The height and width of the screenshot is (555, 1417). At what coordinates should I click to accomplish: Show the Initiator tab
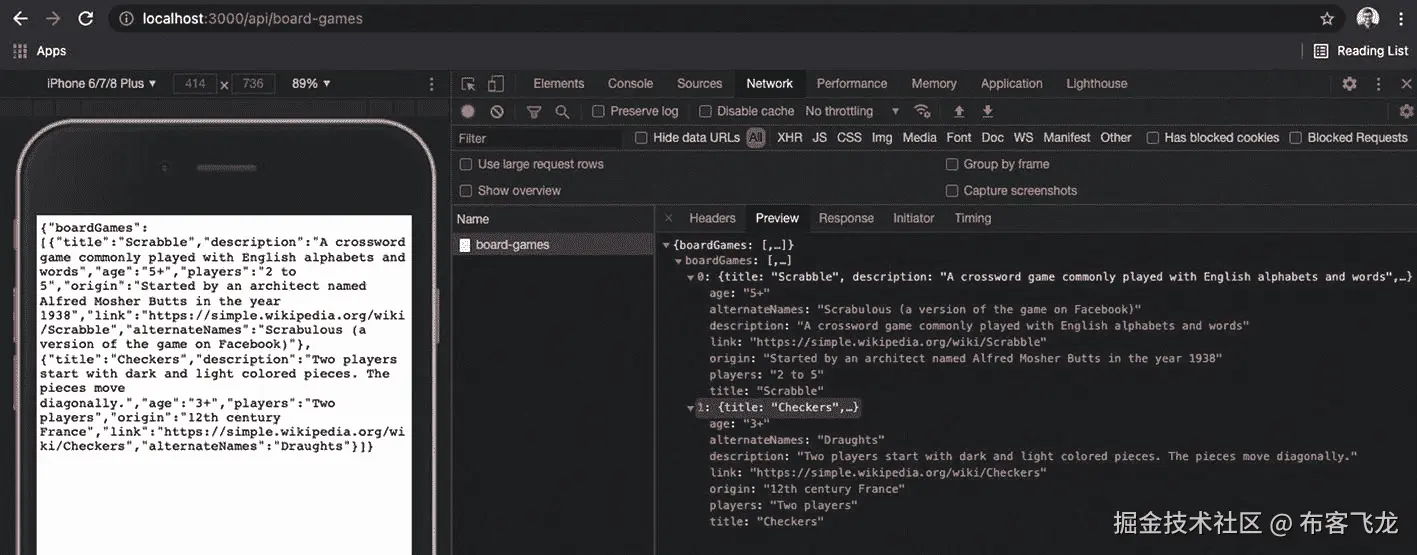913,218
